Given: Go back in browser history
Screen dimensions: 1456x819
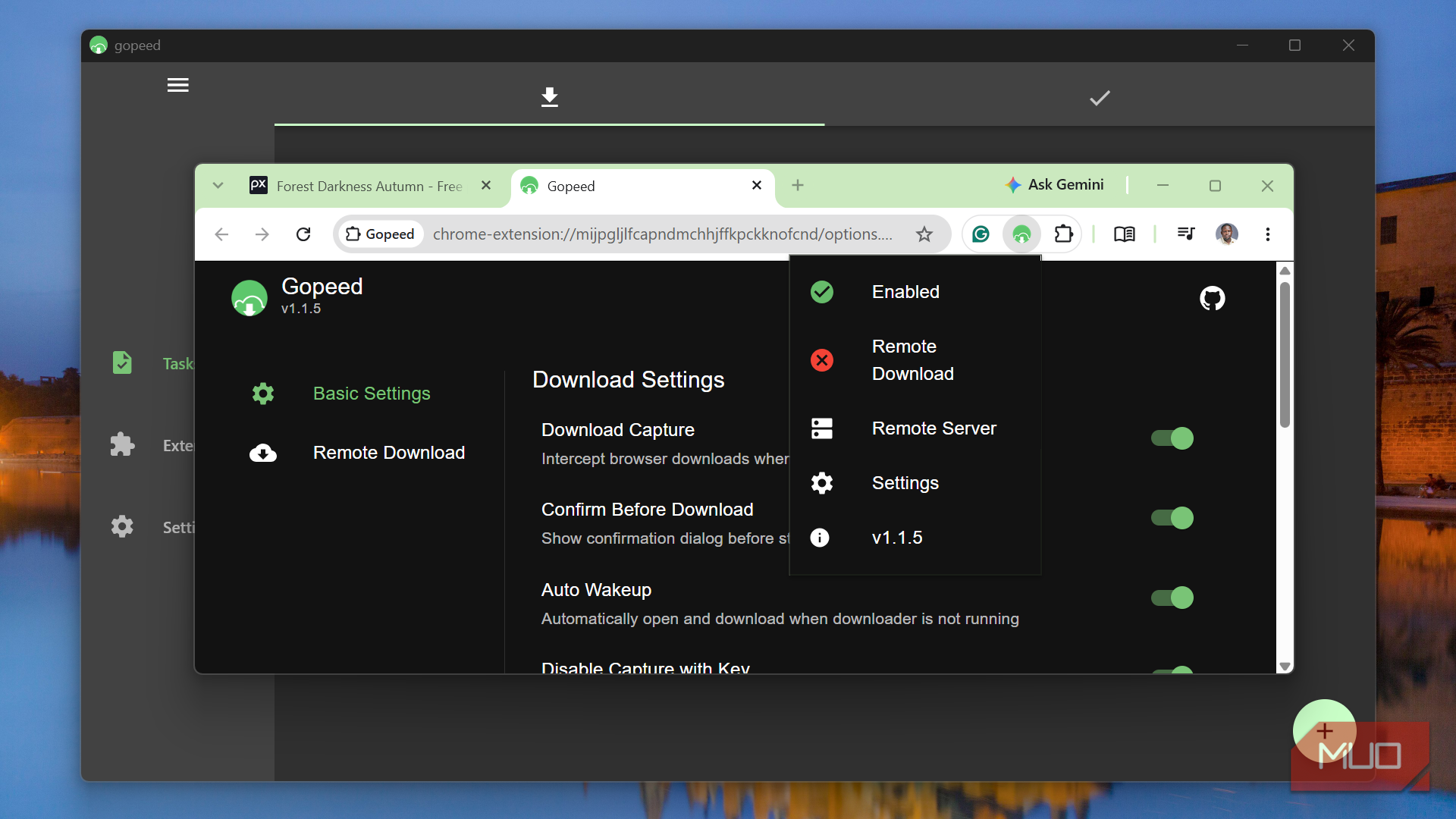Looking at the screenshot, I should [x=221, y=234].
